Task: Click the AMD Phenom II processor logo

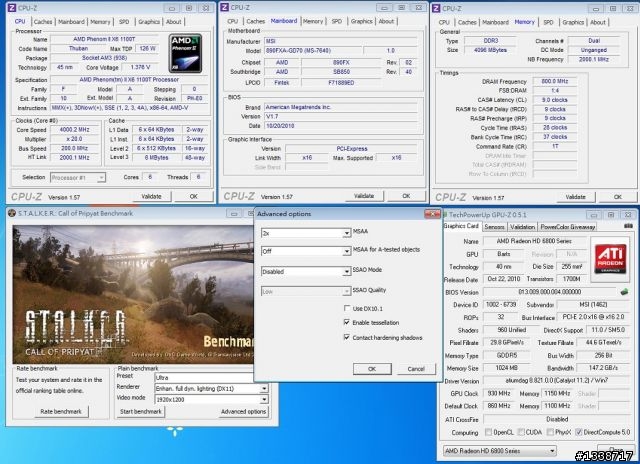Action: pyautogui.click(x=185, y=53)
